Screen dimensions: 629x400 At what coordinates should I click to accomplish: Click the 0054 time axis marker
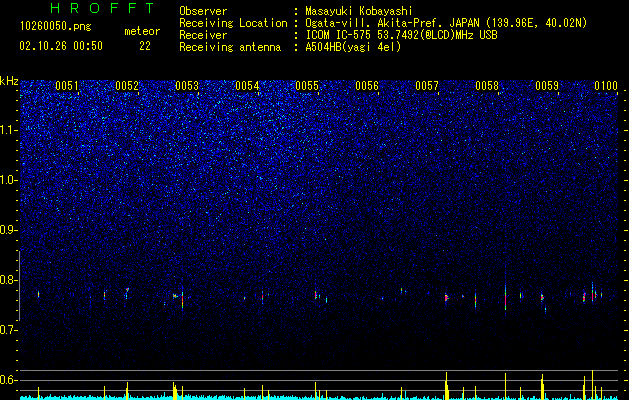point(247,86)
